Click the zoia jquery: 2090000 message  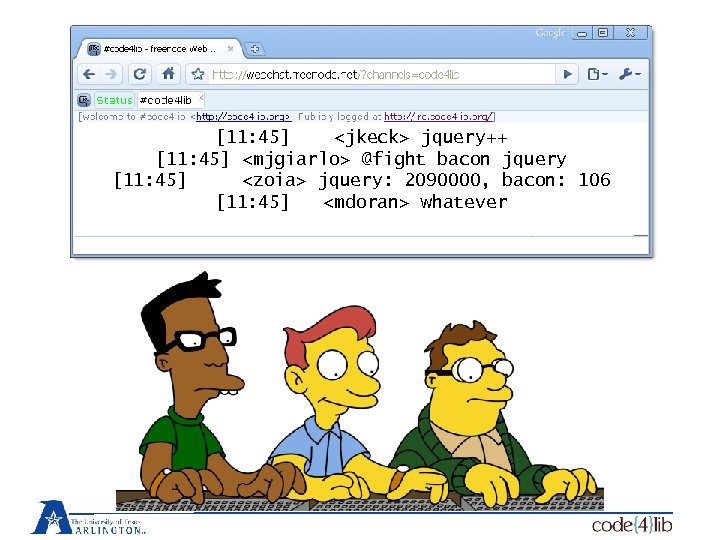362,180
